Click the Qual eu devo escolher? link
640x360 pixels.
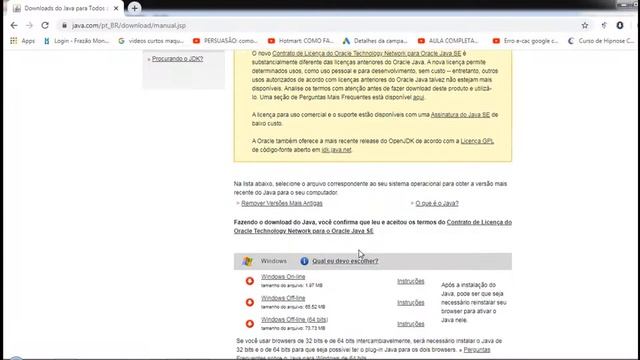[345, 261]
